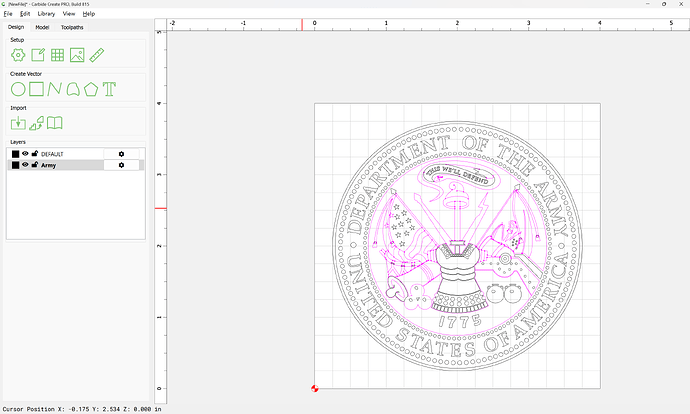Click the edit document setup icon
690x414 pixels.
pyautogui.click(x=38, y=55)
